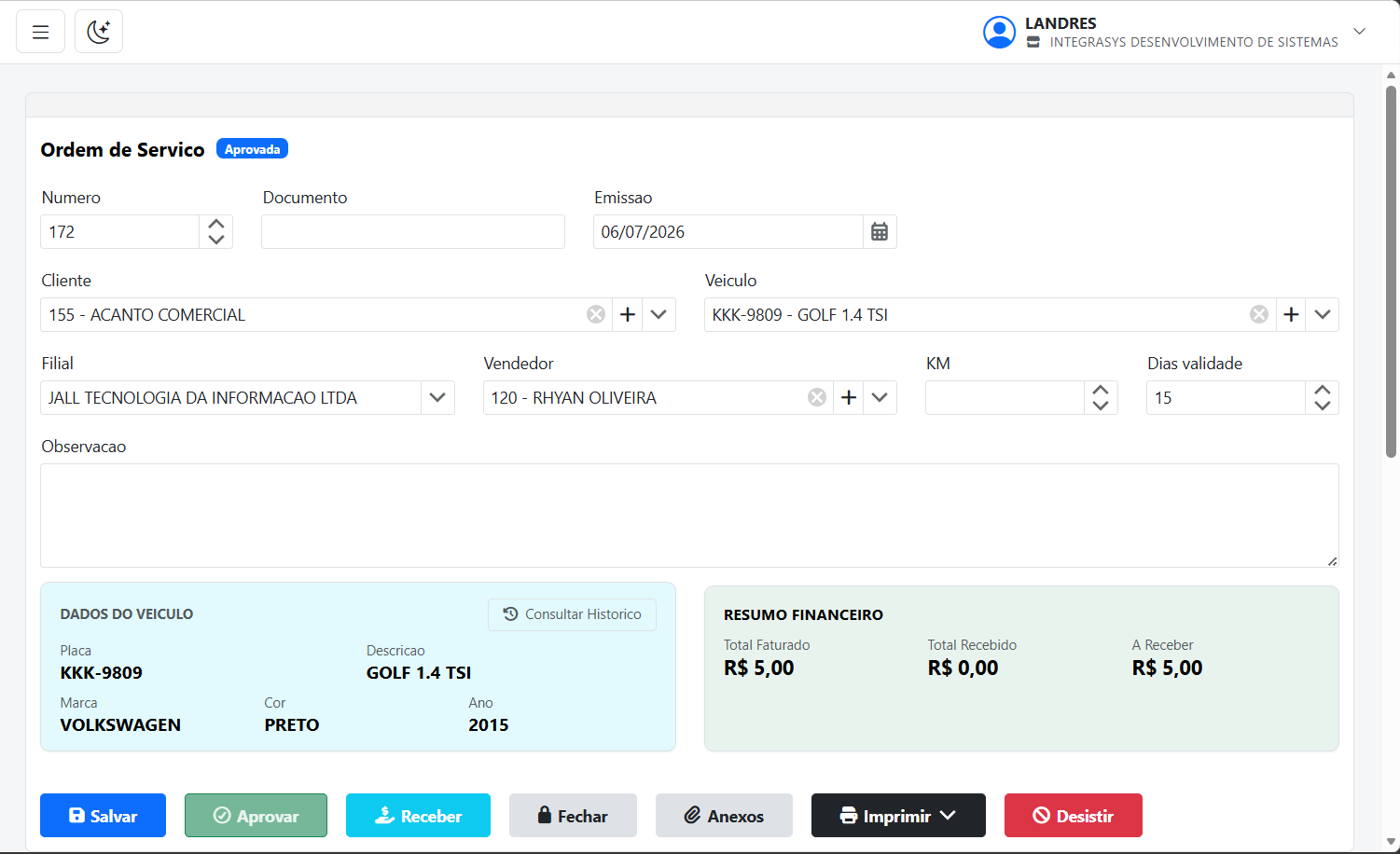Screen dimensions: 1400x854
Task: Click the Fechar button
Action: tap(573, 816)
